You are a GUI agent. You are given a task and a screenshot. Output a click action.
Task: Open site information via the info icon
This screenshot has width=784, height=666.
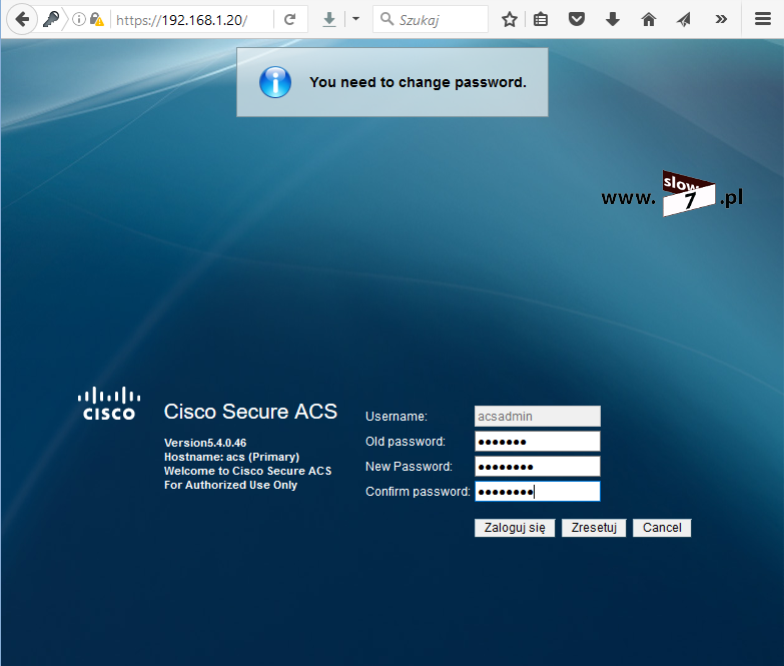78,20
